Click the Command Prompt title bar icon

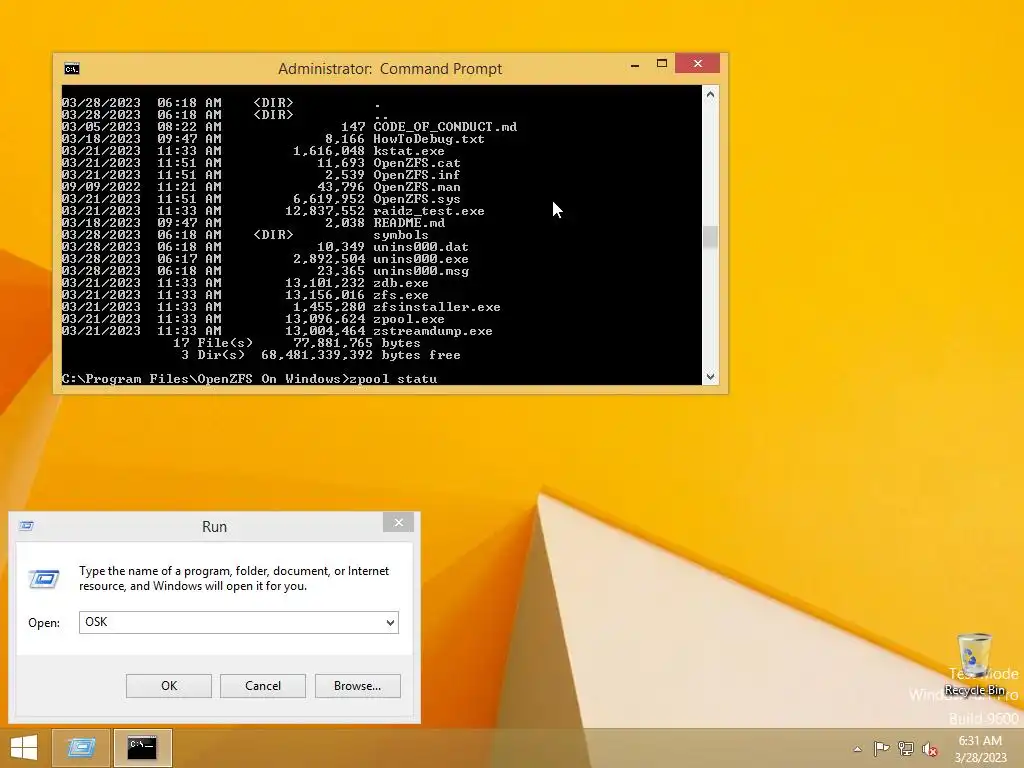click(72, 69)
